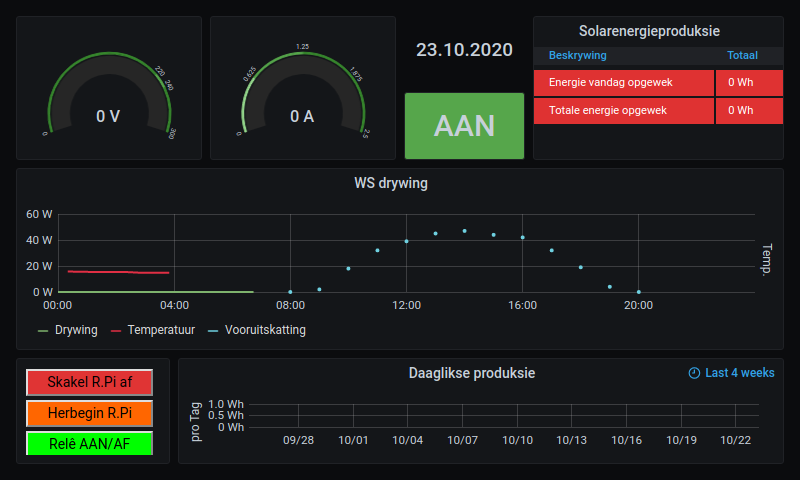The width and height of the screenshot is (800, 480).
Task: Toggle the Relè AAN/AF switch
Action: [x=91, y=443]
